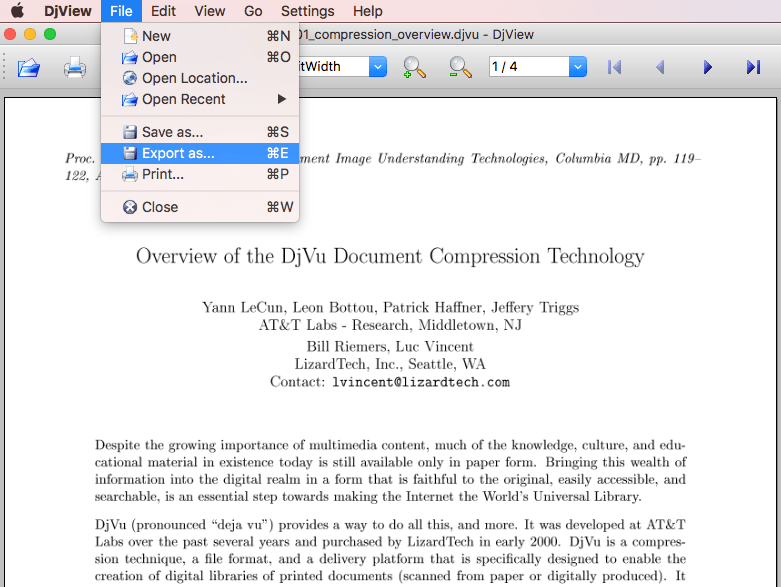Viewport: 781px width, 587px height.
Task: Click the File menu bar item
Action: coord(121,11)
